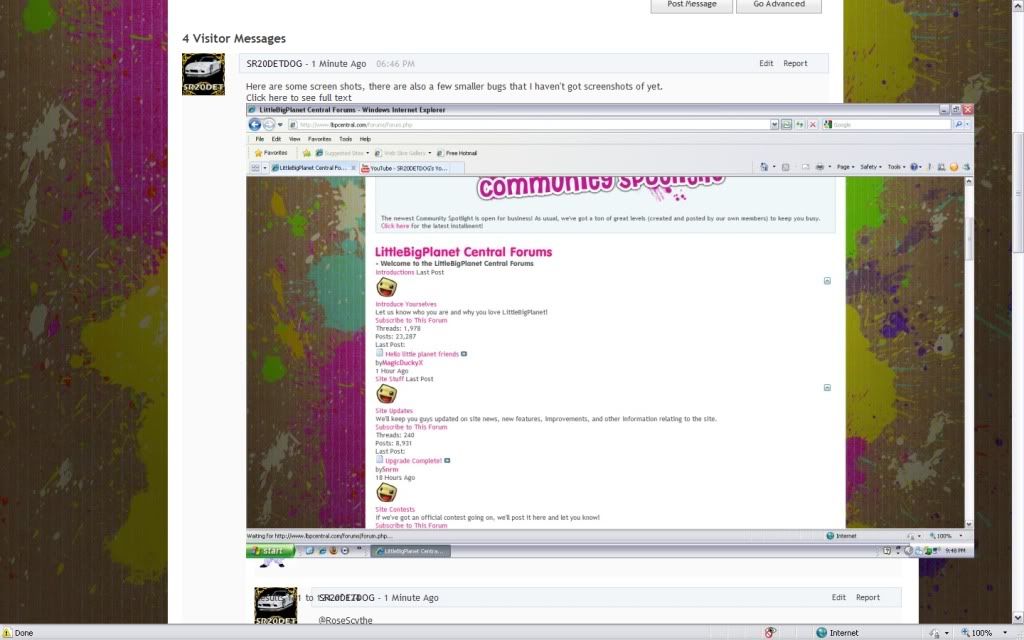This screenshot has height=640, width=1024.
Task: Click Edit on first visitor message
Action: (766, 63)
